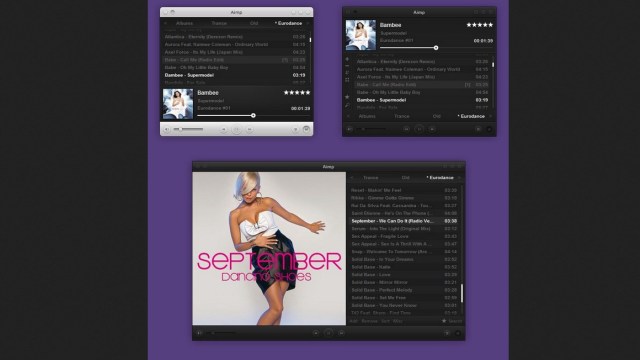This screenshot has width=640, height=360.
Task: Click Misc grid icon in small dark window
Action: coord(347,80)
